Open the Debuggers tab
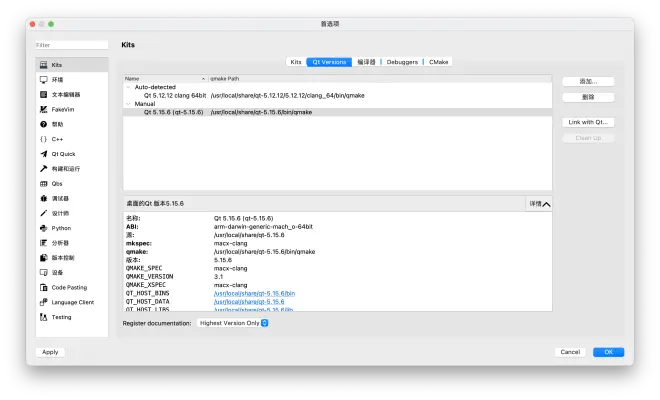 click(402, 62)
